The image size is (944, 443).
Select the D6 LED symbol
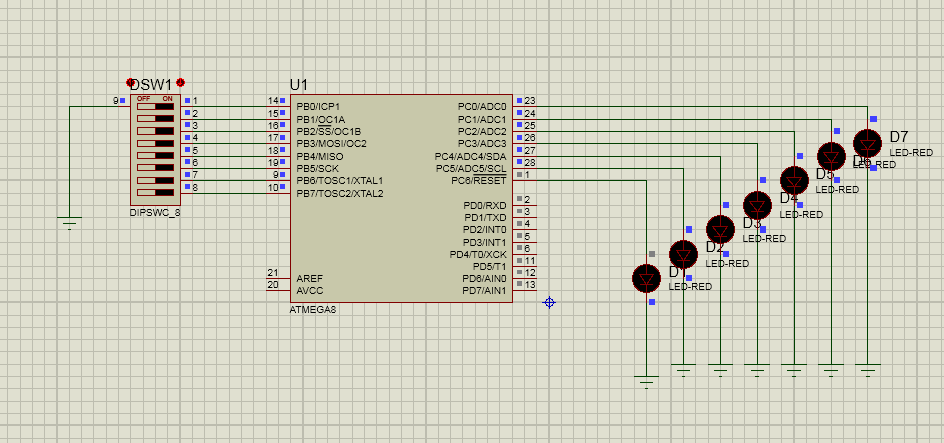click(x=831, y=156)
